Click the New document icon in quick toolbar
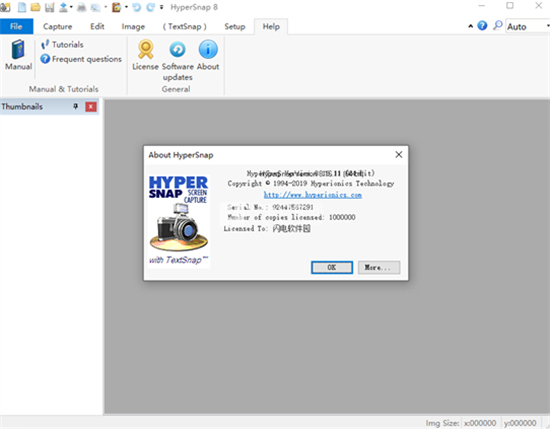Screen dimensions: 550x429 click(22, 7)
